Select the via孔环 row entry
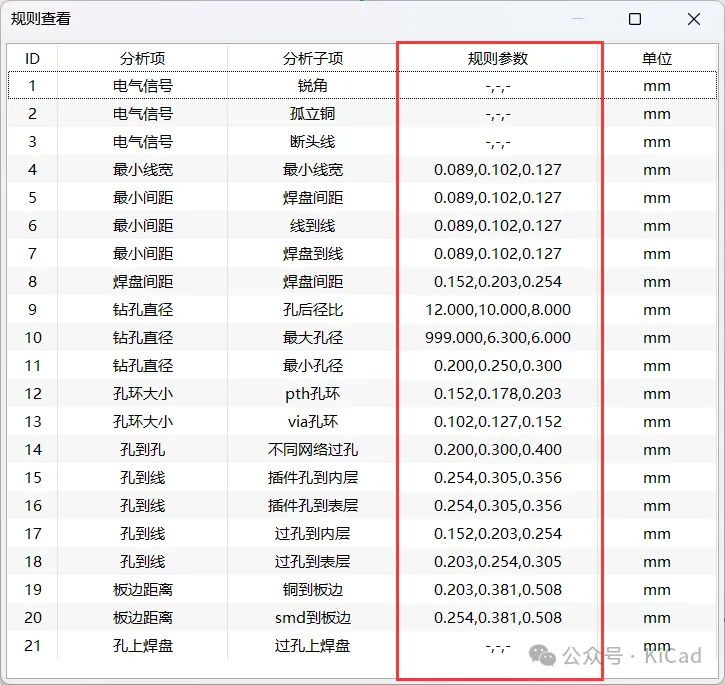This screenshot has width=725, height=685. [x=312, y=422]
